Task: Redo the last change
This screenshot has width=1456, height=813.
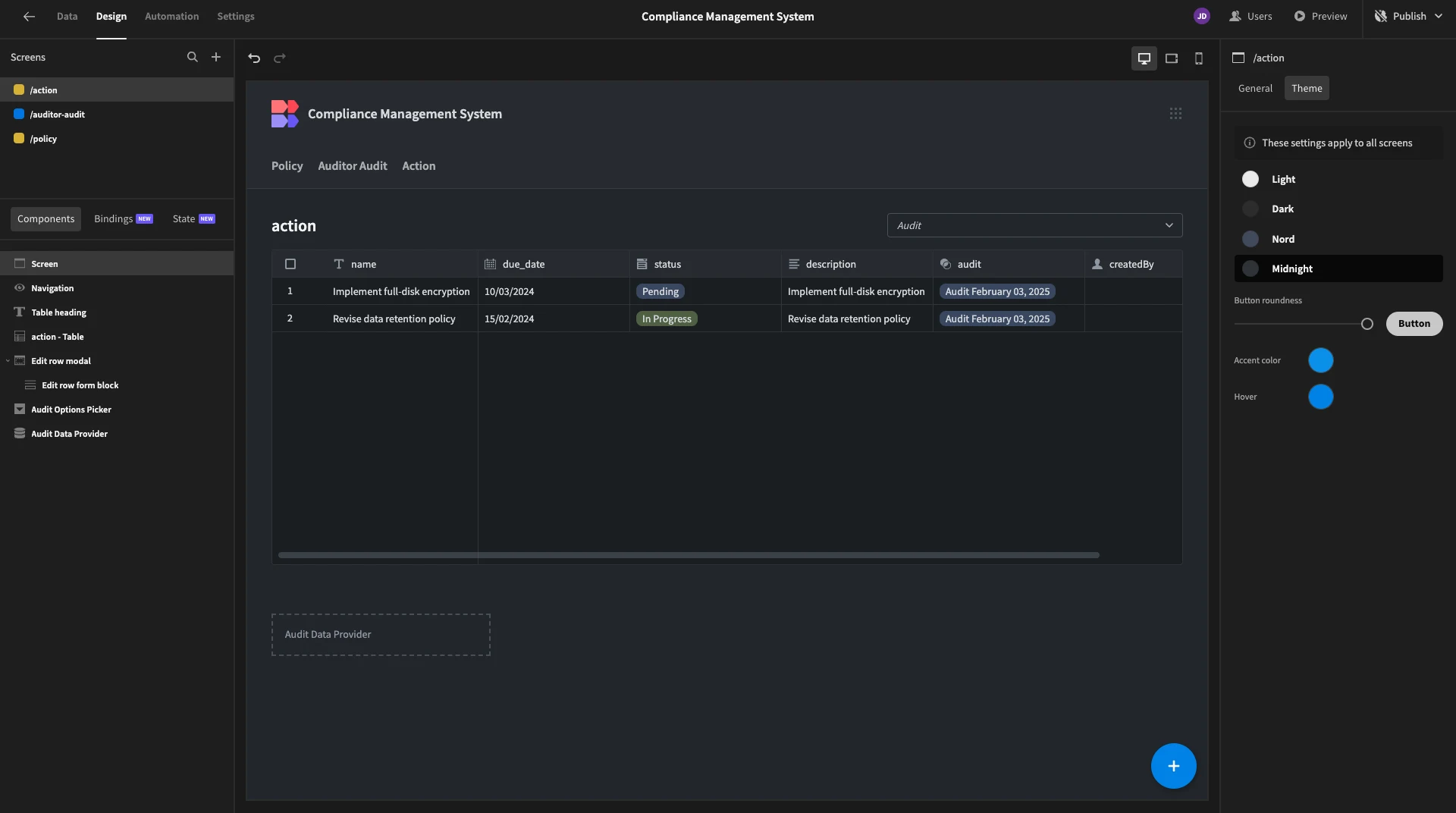Action: (x=280, y=58)
